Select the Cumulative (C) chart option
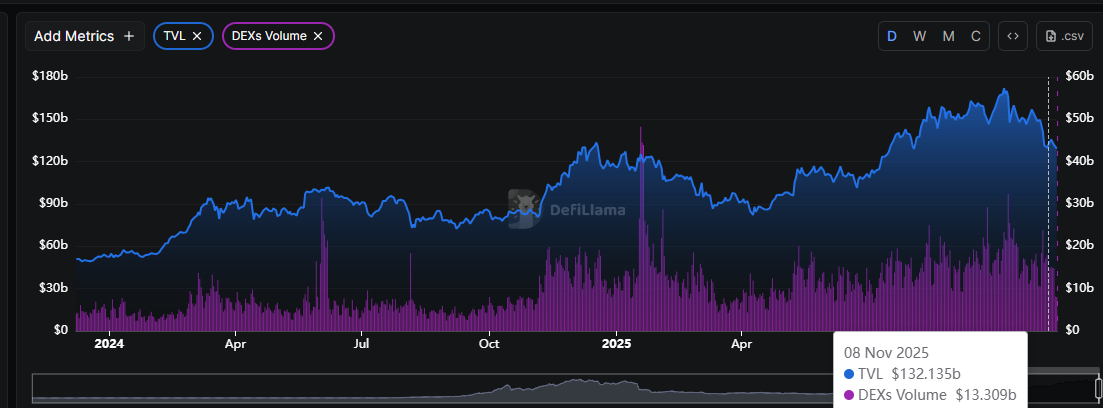Screen dimensions: 1103x408 point(975,36)
